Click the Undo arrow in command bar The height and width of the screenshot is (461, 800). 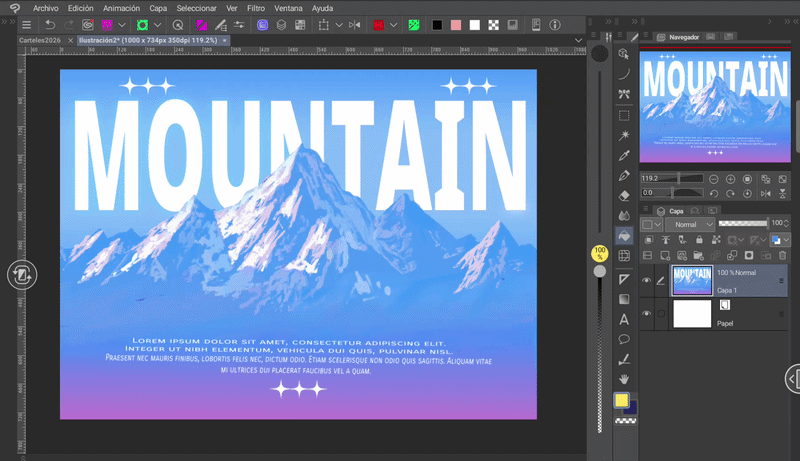[x=50, y=24]
